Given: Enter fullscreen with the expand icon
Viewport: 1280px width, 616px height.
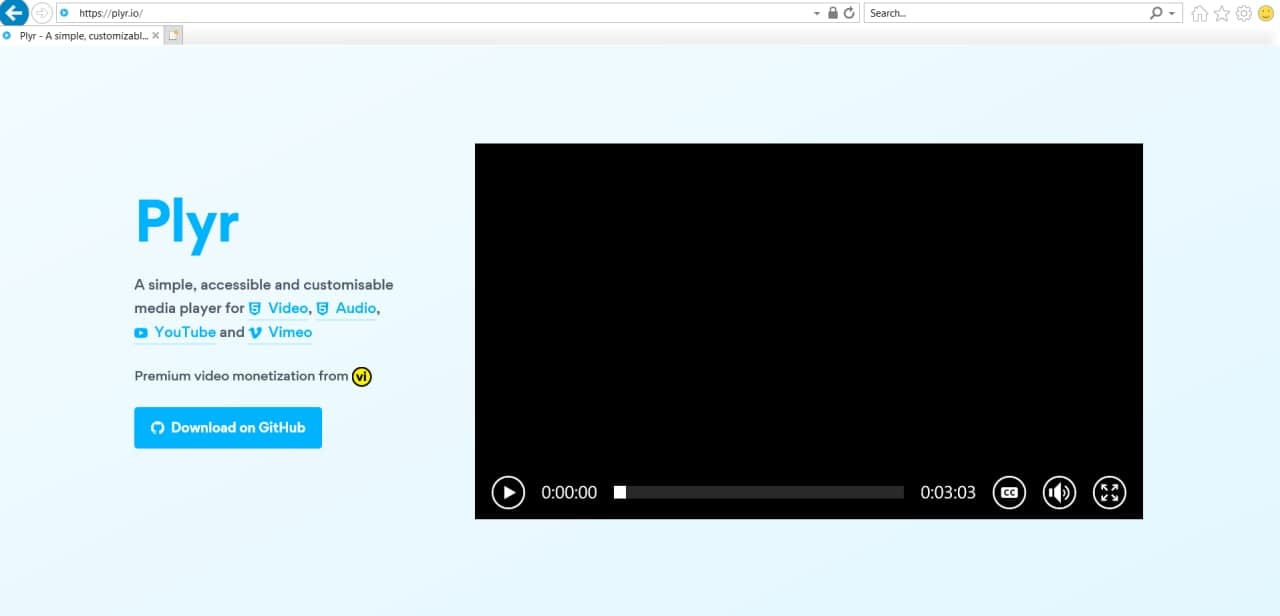Looking at the screenshot, I should click(x=1110, y=492).
